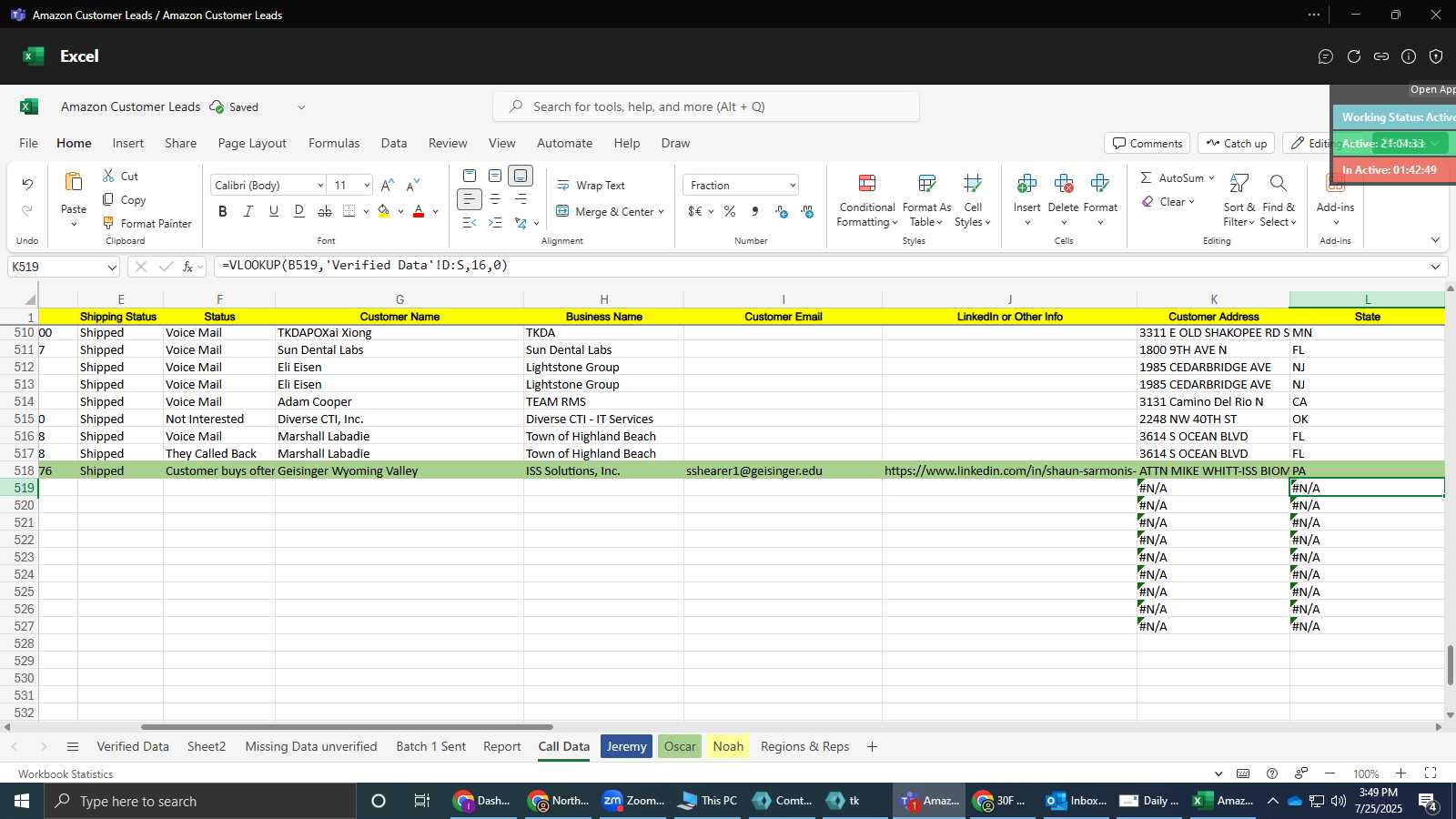Click the insert function fx icon
Screen dimensions: 1456x819
pyautogui.click(x=188, y=267)
